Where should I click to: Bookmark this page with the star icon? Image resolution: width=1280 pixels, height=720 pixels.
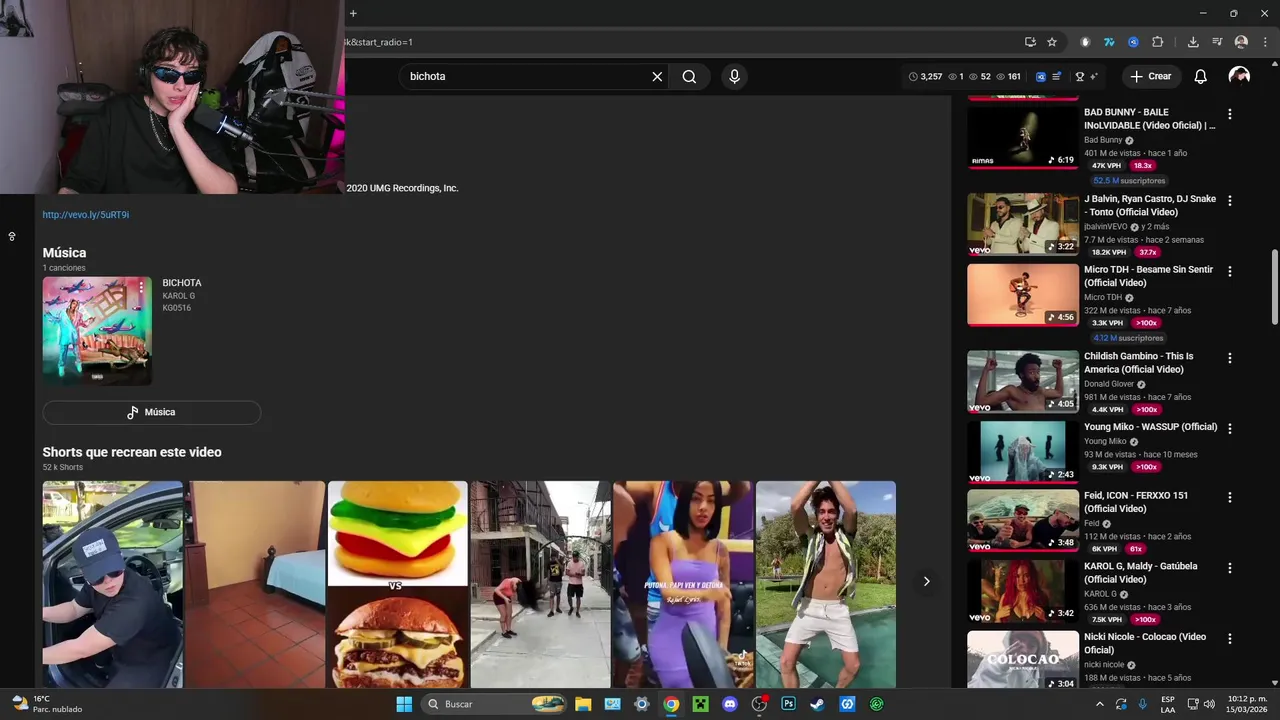pyautogui.click(x=1052, y=42)
